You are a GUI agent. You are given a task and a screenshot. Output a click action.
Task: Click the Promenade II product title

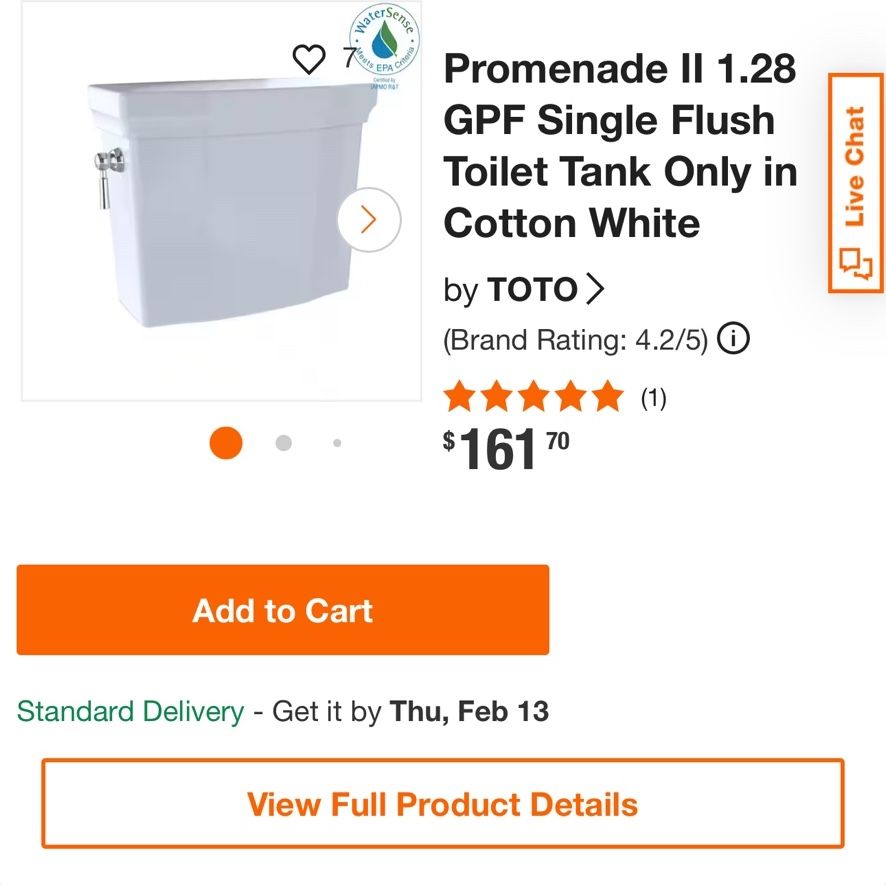pos(620,145)
